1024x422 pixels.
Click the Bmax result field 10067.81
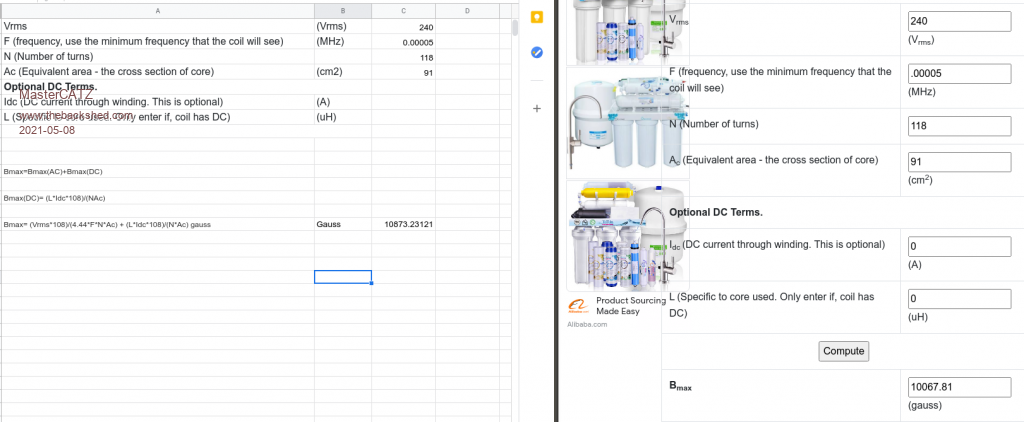[x=959, y=387]
